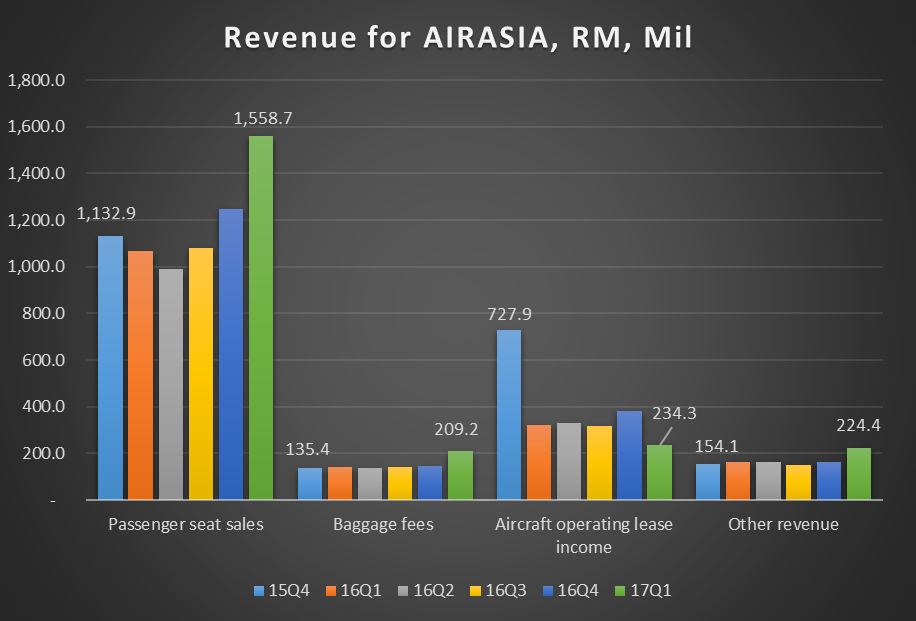Click the 15Q4 legend color swatch
The height and width of the screenshot is (621, 916).
click(259, 591)
